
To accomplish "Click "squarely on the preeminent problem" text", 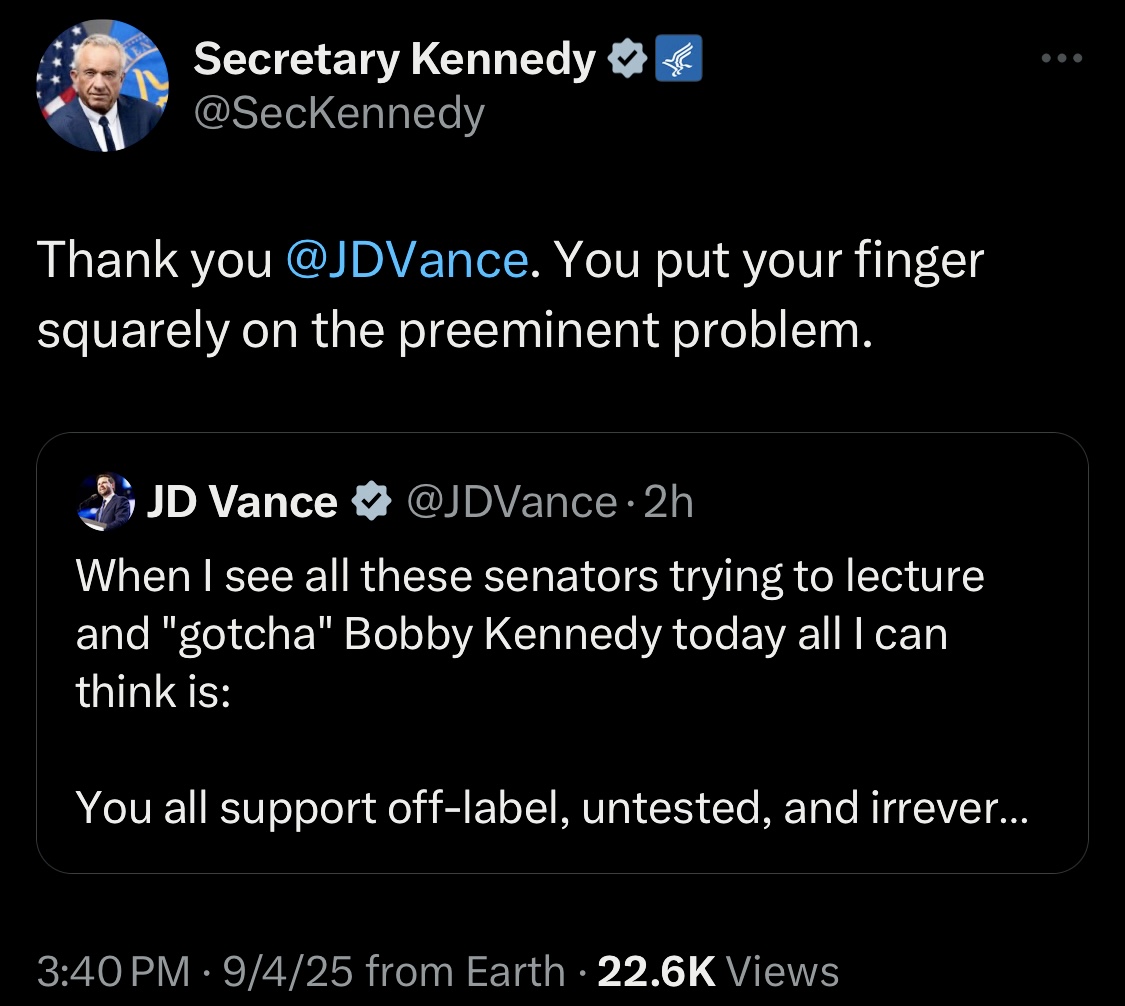I will click(455, 331).
